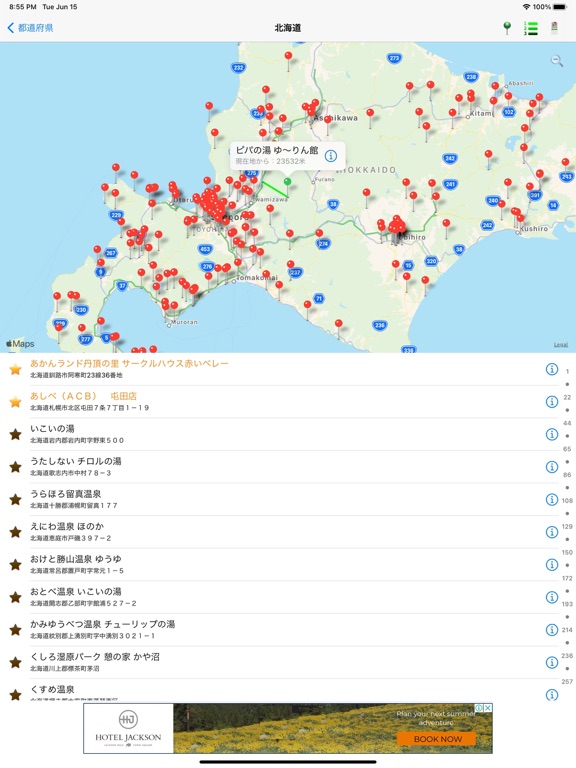Open the Legal link on map
This screenshot has height=768, width=576.
561,345
